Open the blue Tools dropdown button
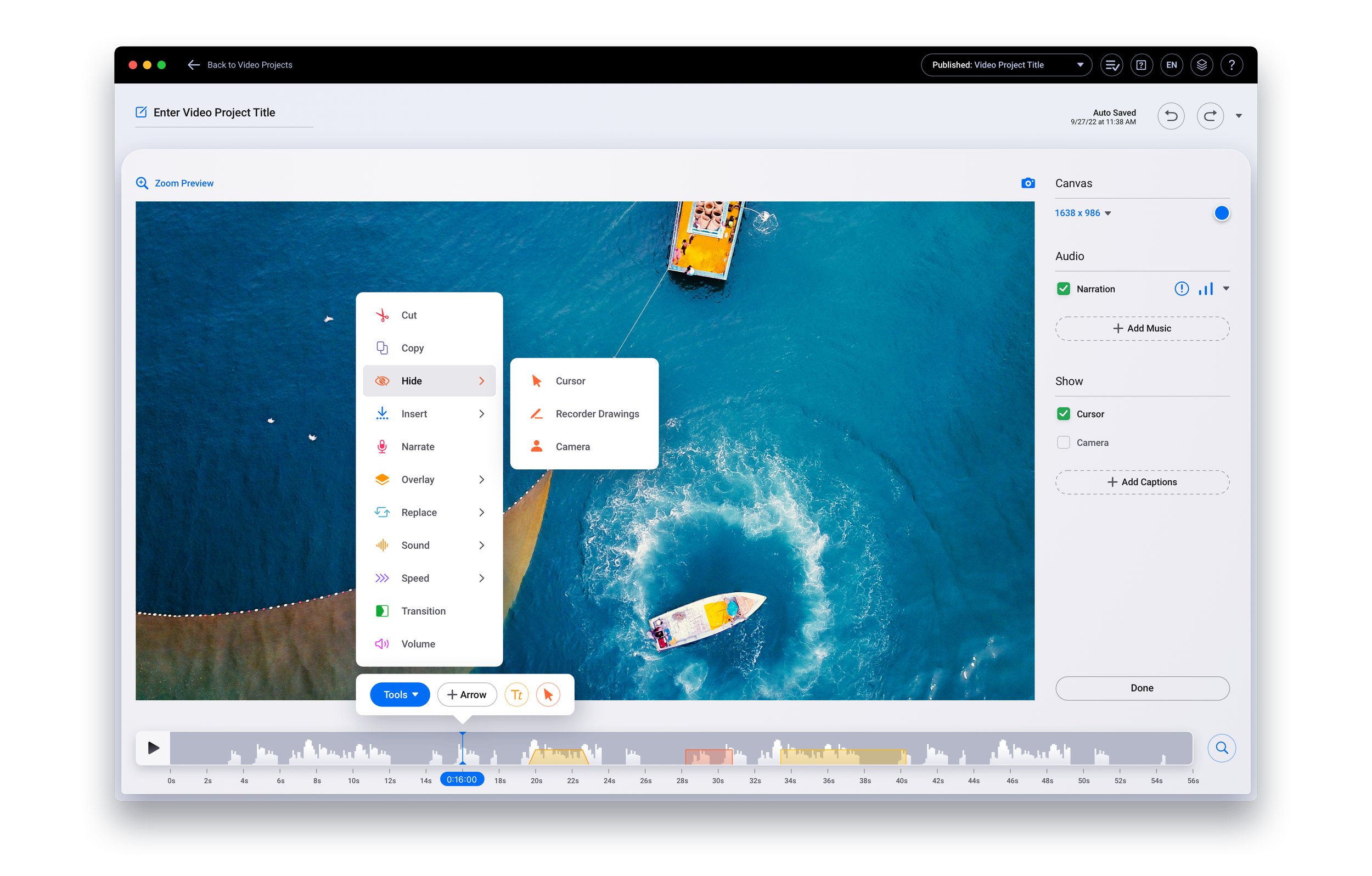This screenshot has width=1372, height=876. tap(400, 695)
